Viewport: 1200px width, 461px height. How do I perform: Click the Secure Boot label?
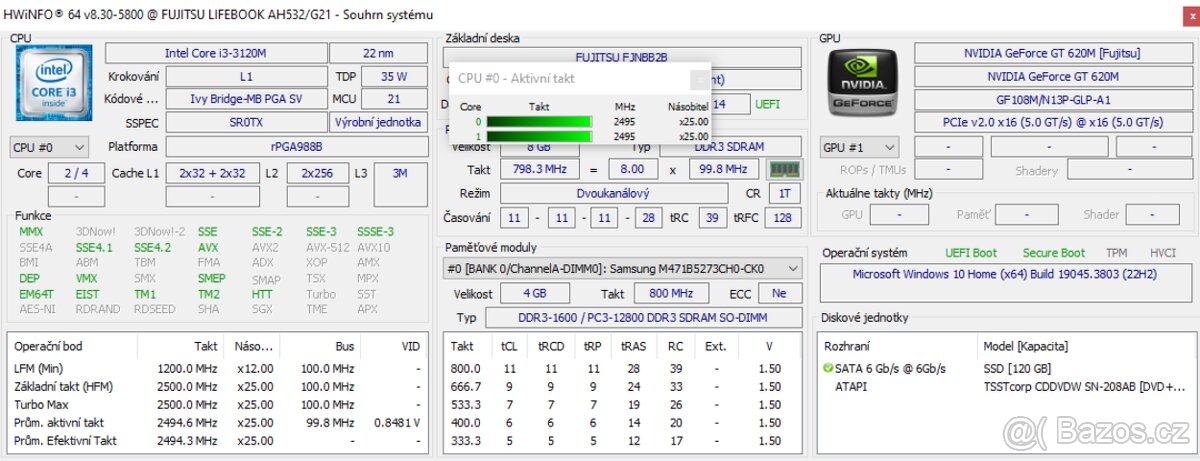[x=1053, y=253]
